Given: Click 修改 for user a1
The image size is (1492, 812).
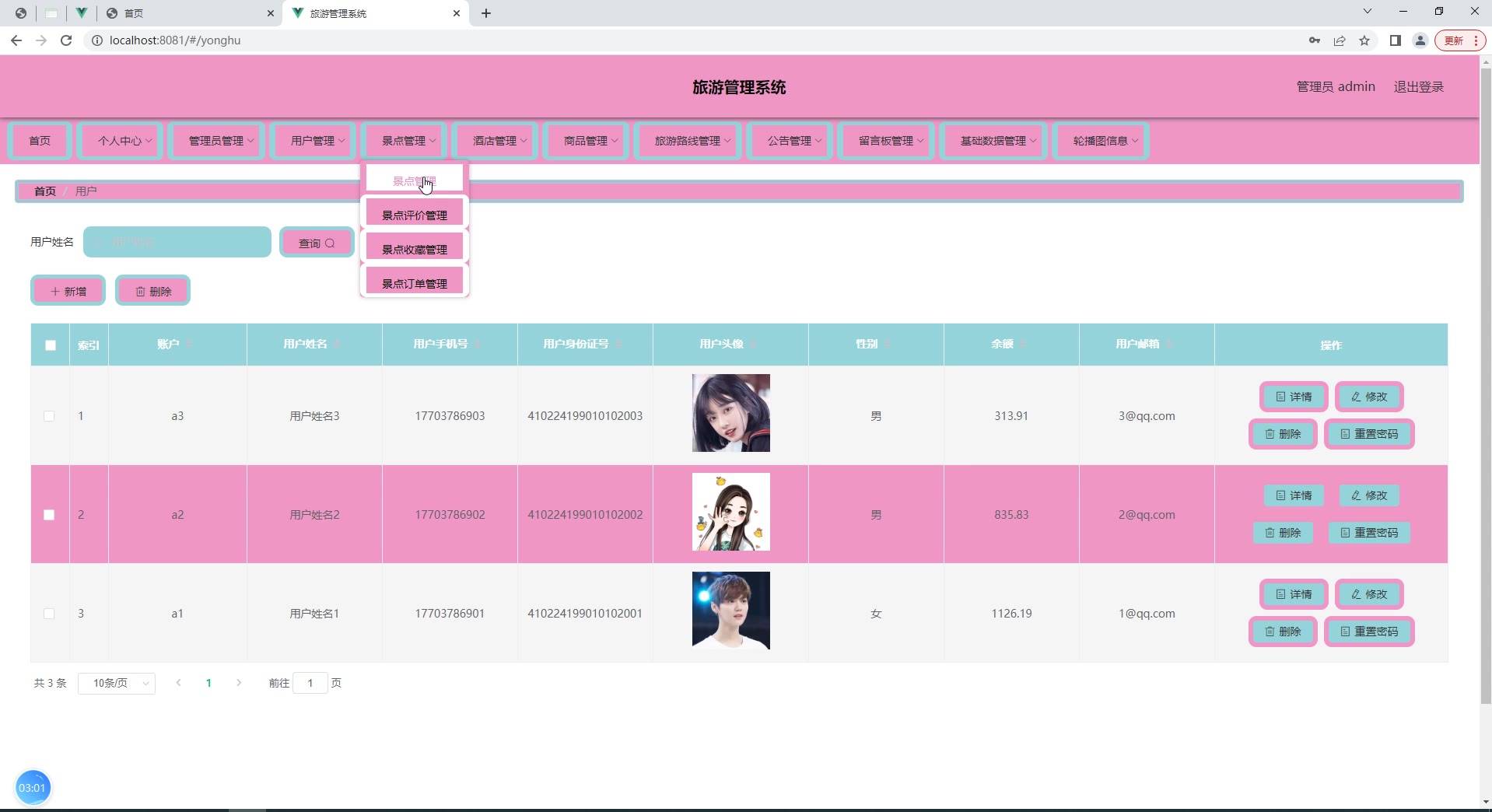Looking at the screenshot, I should [1369, 594].
